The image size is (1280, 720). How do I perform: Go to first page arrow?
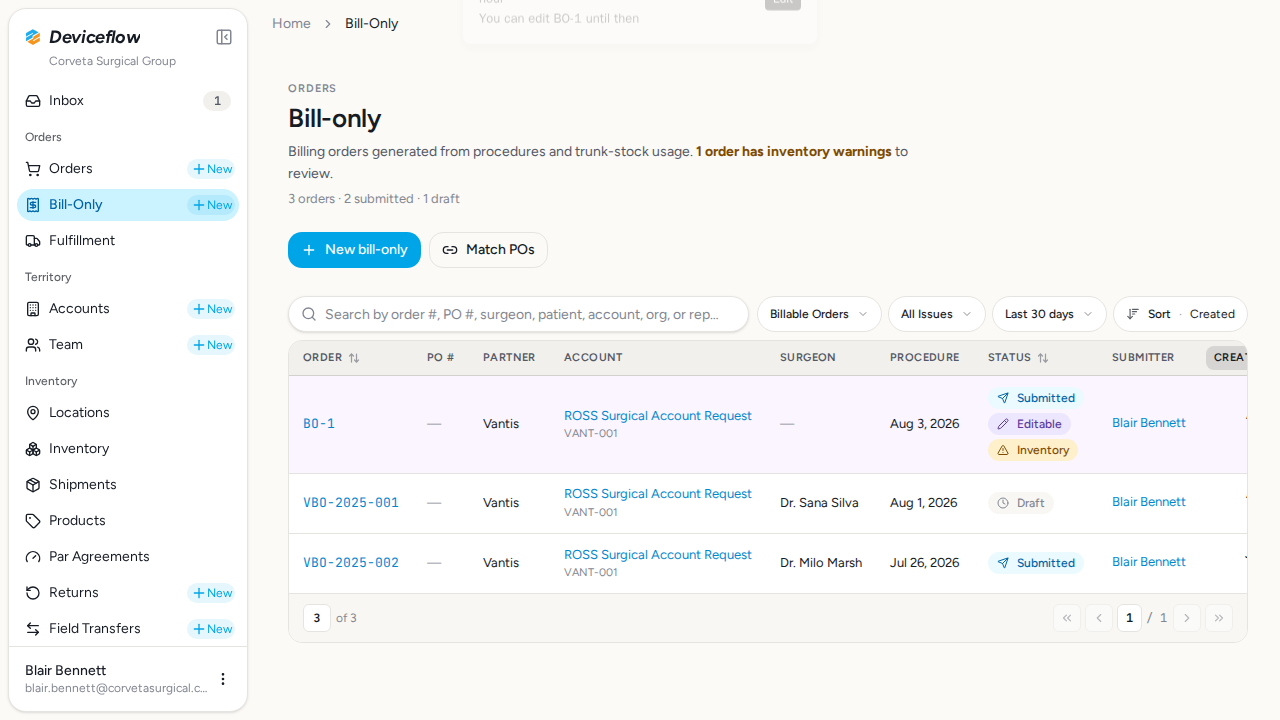1067,618
